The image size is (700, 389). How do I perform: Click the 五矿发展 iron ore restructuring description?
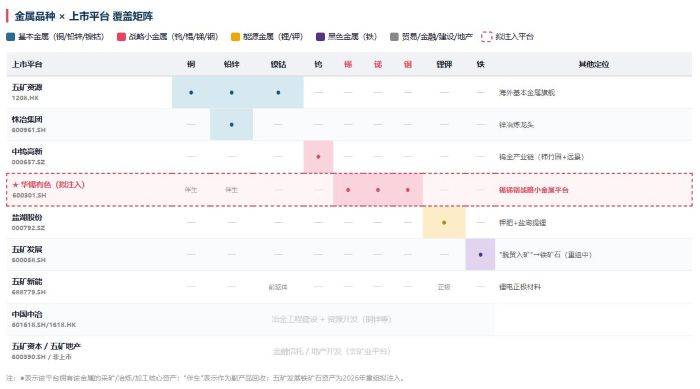pyautogui.click(x=546, y=255)
